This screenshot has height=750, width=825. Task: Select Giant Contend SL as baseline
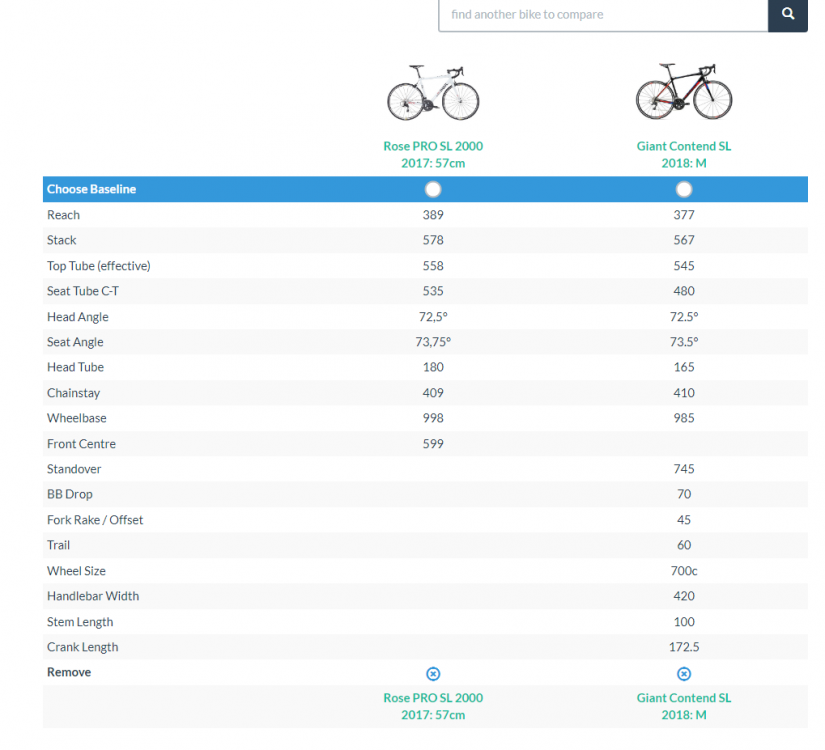pos(683,189)
